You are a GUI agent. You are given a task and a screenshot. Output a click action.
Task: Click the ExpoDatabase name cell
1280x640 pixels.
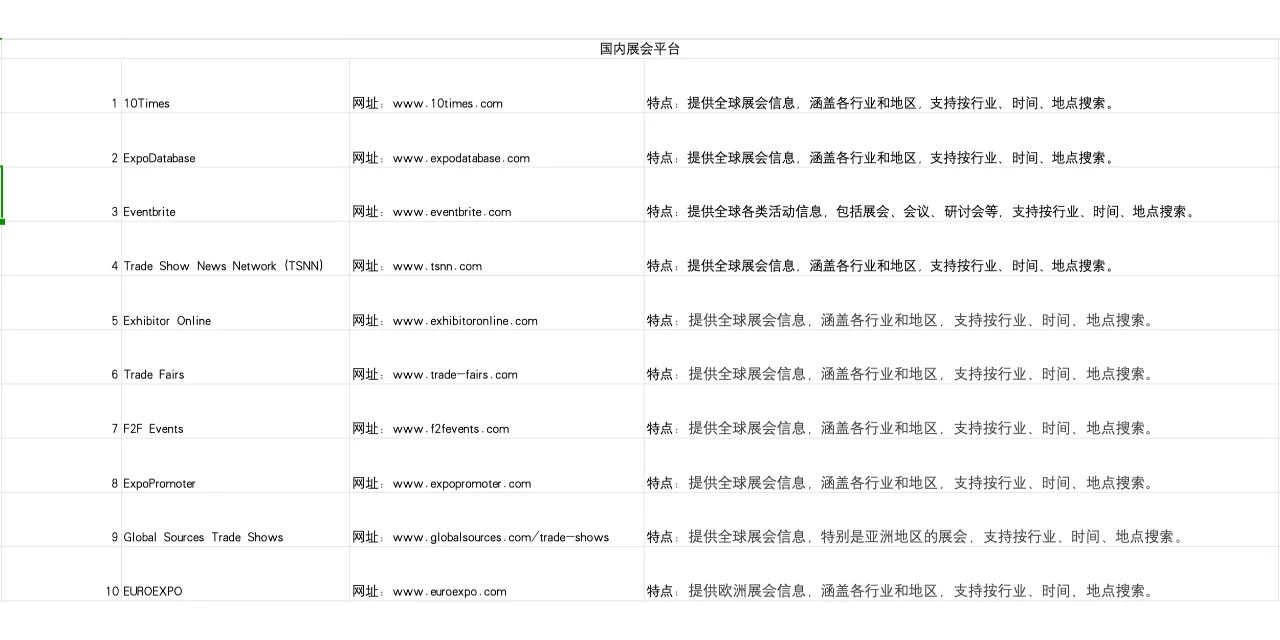tap(158, 158)
